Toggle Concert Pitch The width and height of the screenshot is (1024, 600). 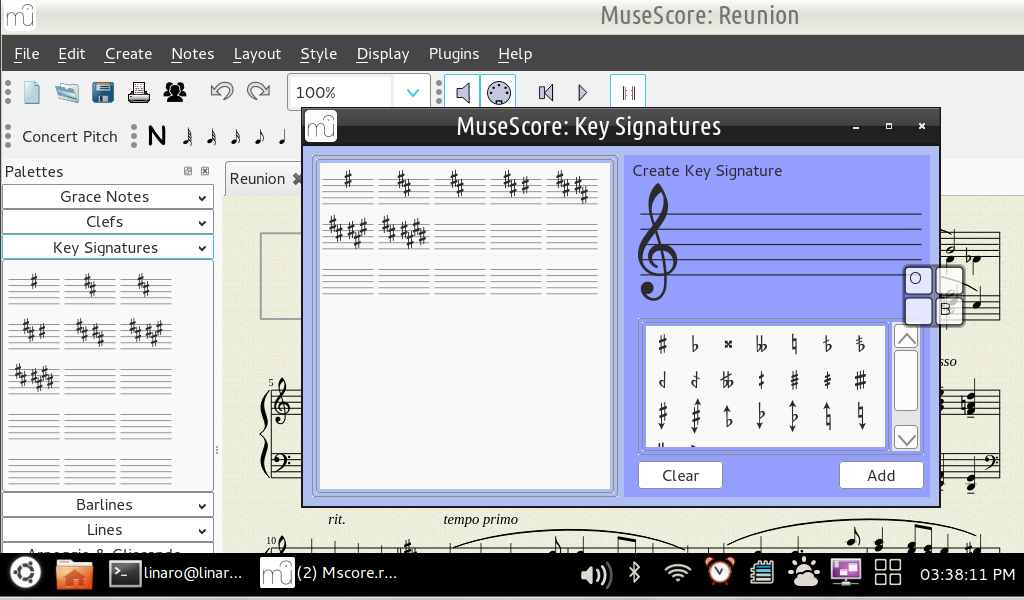70,136
